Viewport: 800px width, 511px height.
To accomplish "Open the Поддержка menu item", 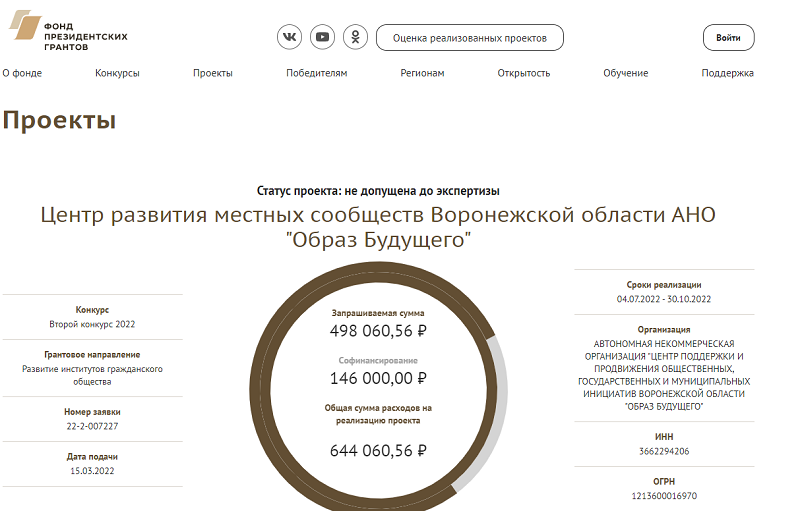I will click(728, 73).
